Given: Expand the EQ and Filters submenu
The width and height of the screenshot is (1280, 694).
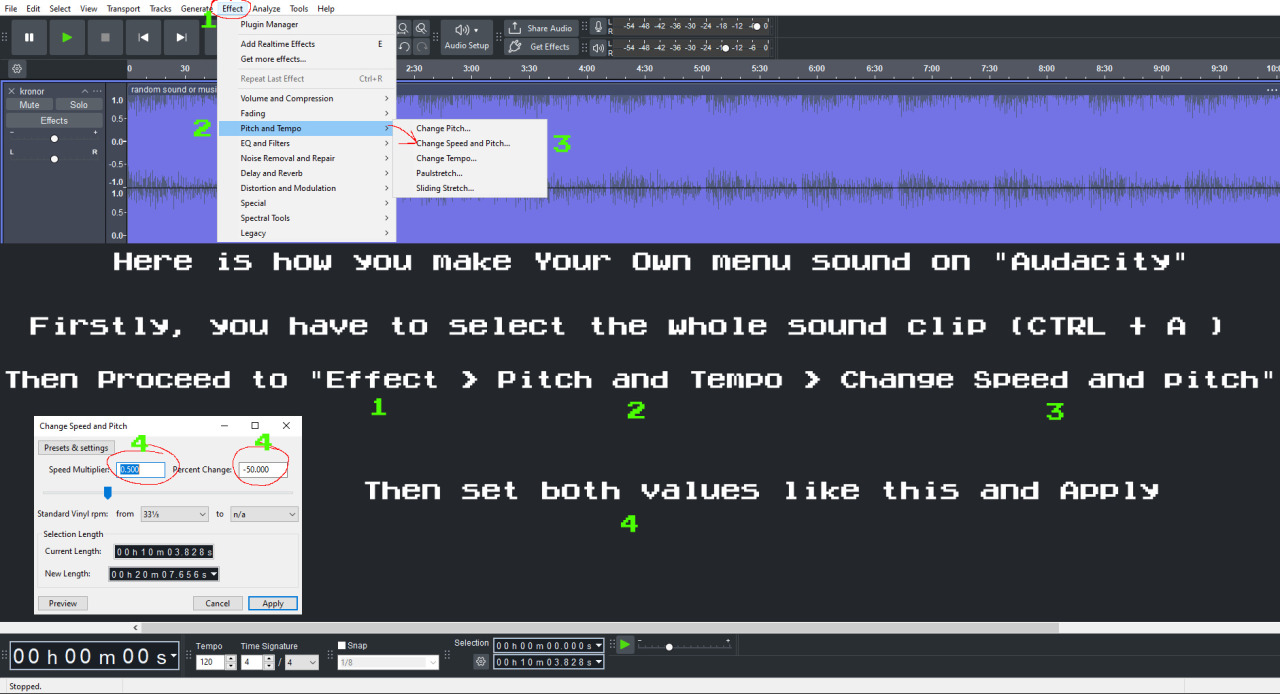Looking at the screenshot, I should pyautogui.click(x=307, y=143).
